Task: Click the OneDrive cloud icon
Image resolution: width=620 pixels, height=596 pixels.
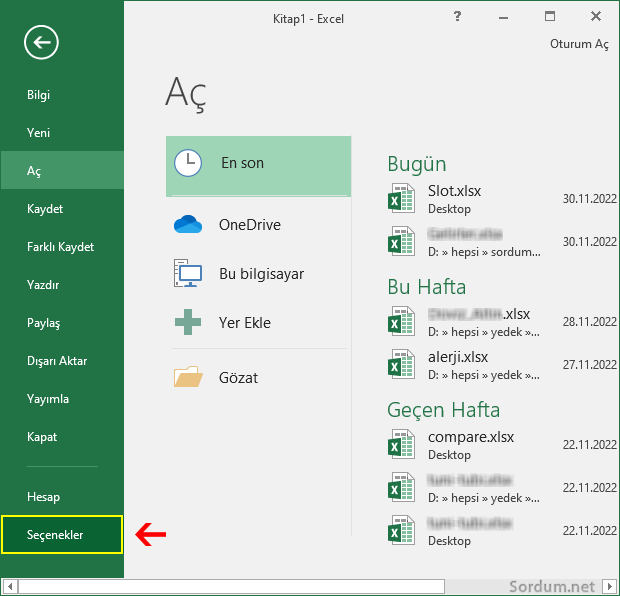Action: [188, 224]
